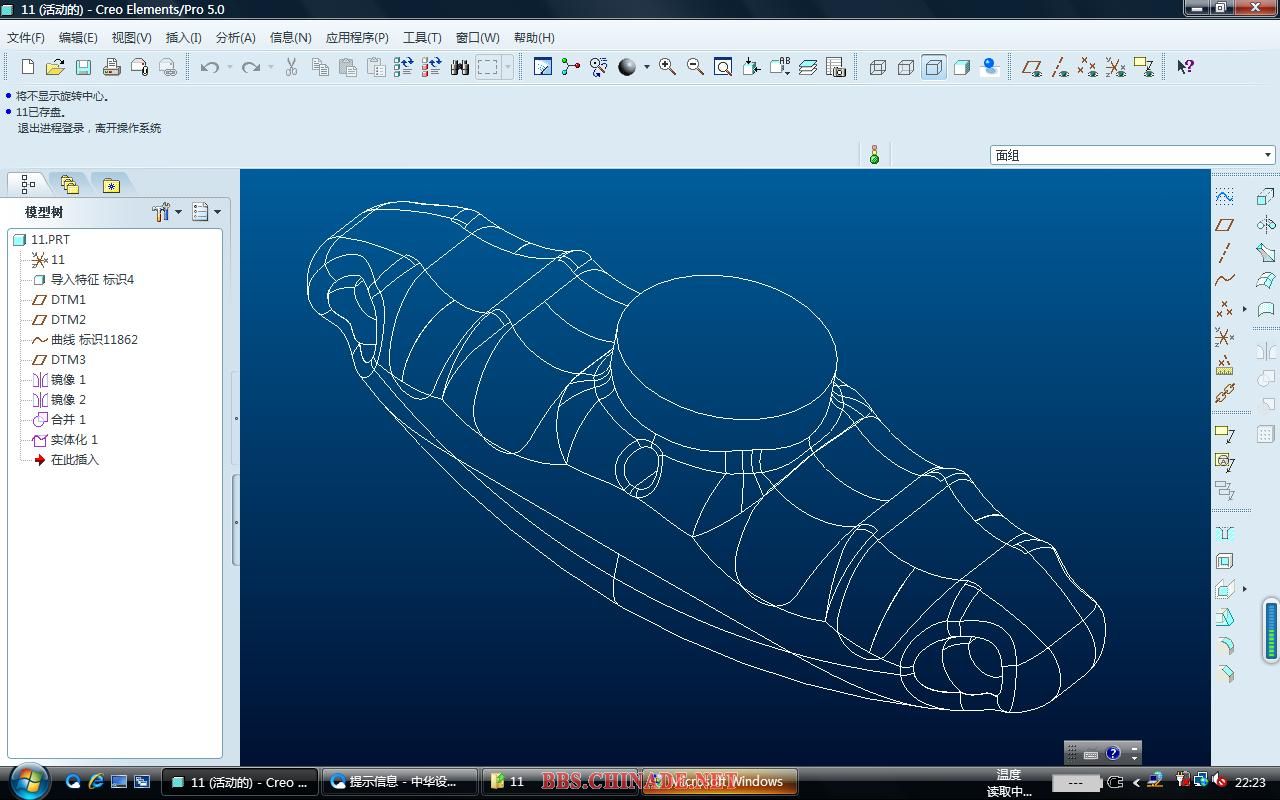1280x800 pixels.
Task: Refit the model to the screen
Action: [723, 67]
